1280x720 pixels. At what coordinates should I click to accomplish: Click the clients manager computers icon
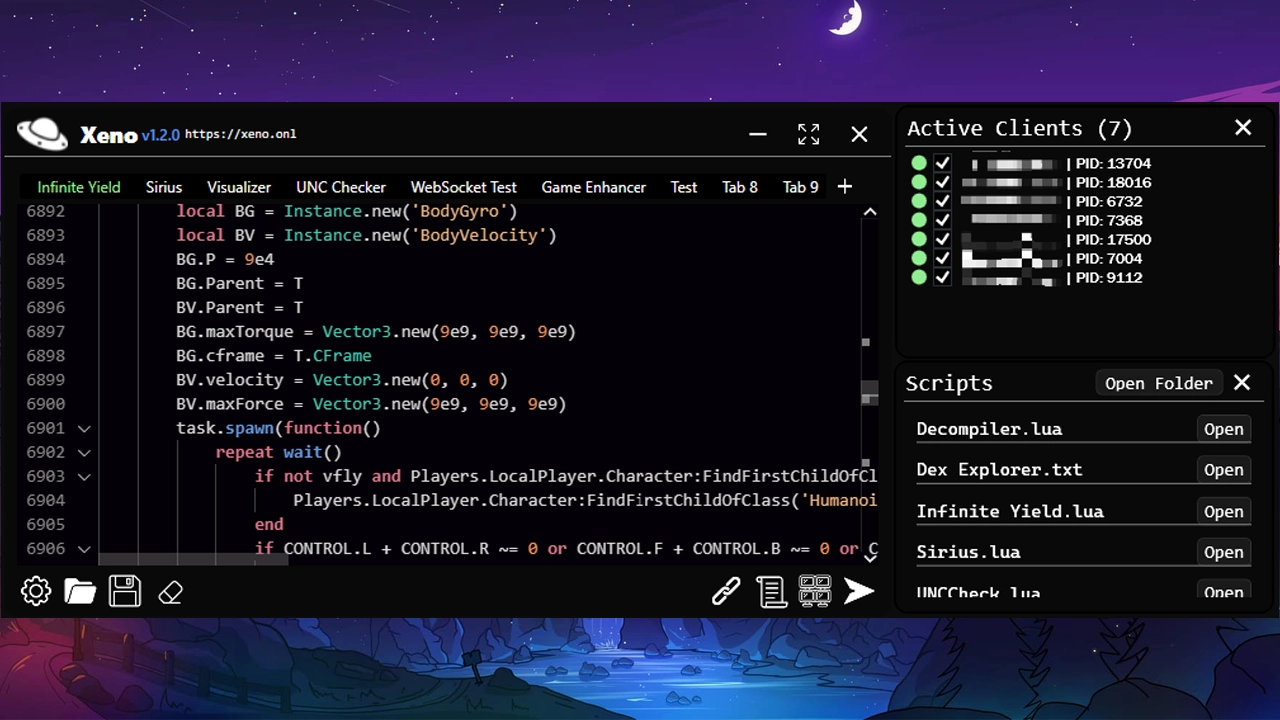pyautogui.click(x=815, y=591)
